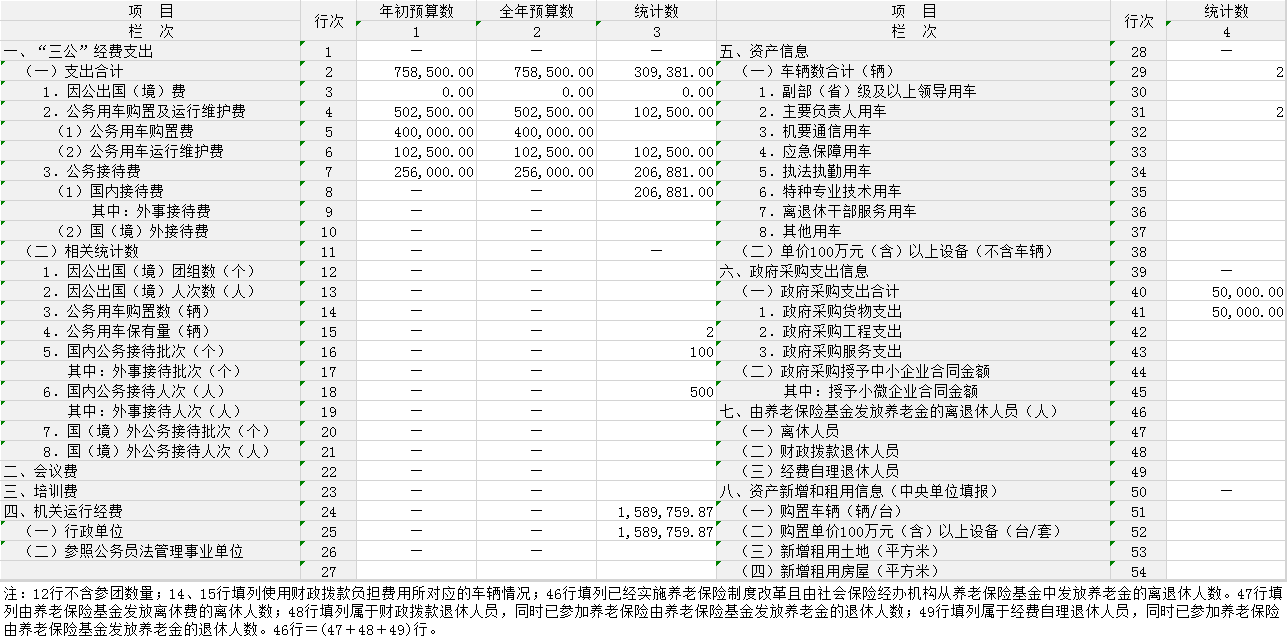
Task: Click 国内接待费 统计数 cell in row 8
Action: [x=656, y=192]
